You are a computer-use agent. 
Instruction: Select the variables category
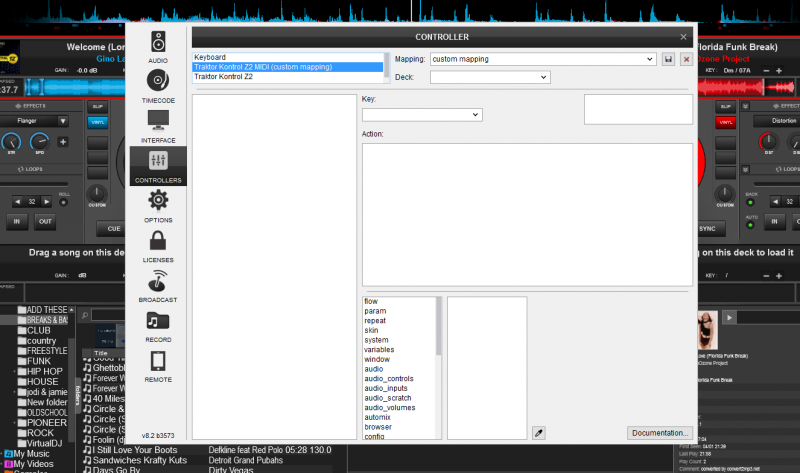click(x=379, y=350)
